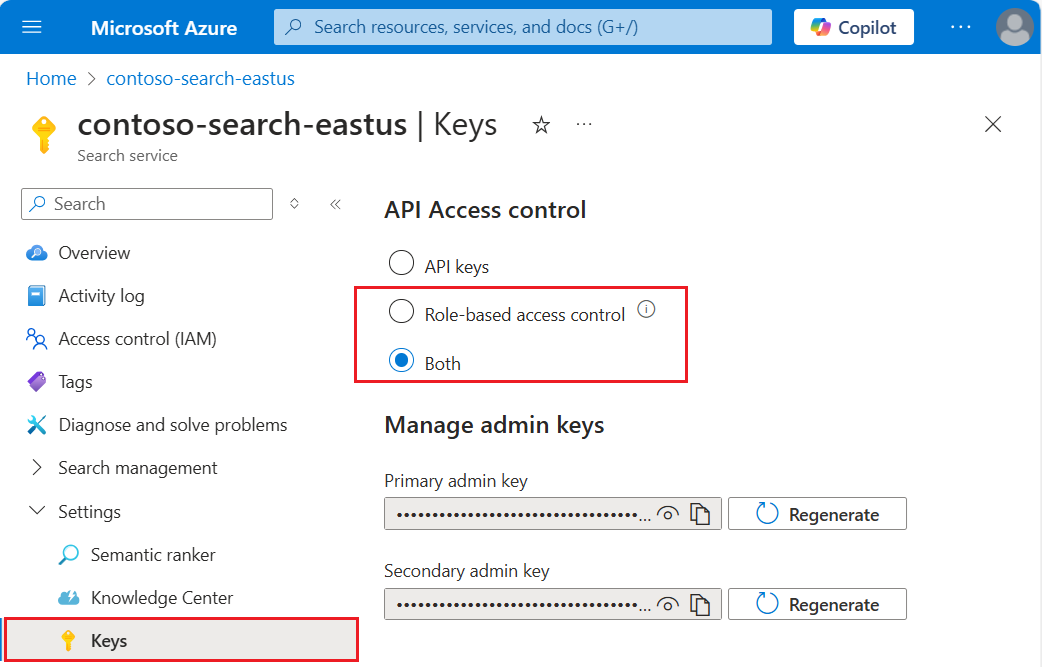This screenshot has width=1042, height=667.
Task: Collapse the sidebar with double chevron
Action: point(335,204)
